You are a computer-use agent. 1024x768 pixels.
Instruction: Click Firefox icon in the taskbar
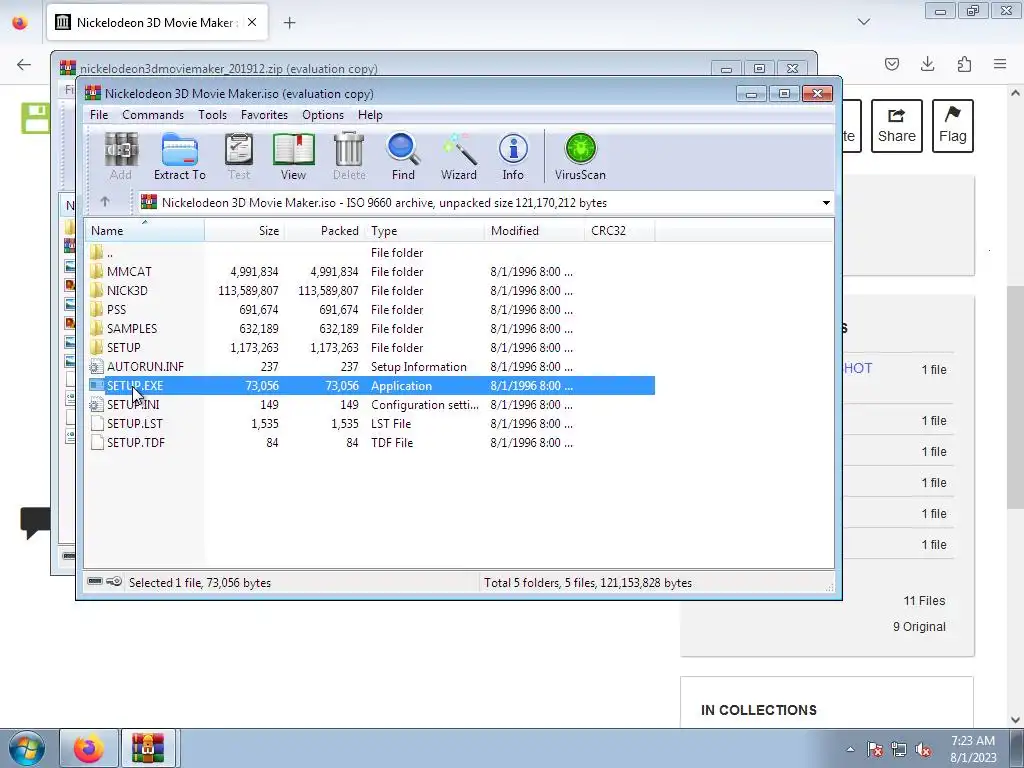point(88,748)
